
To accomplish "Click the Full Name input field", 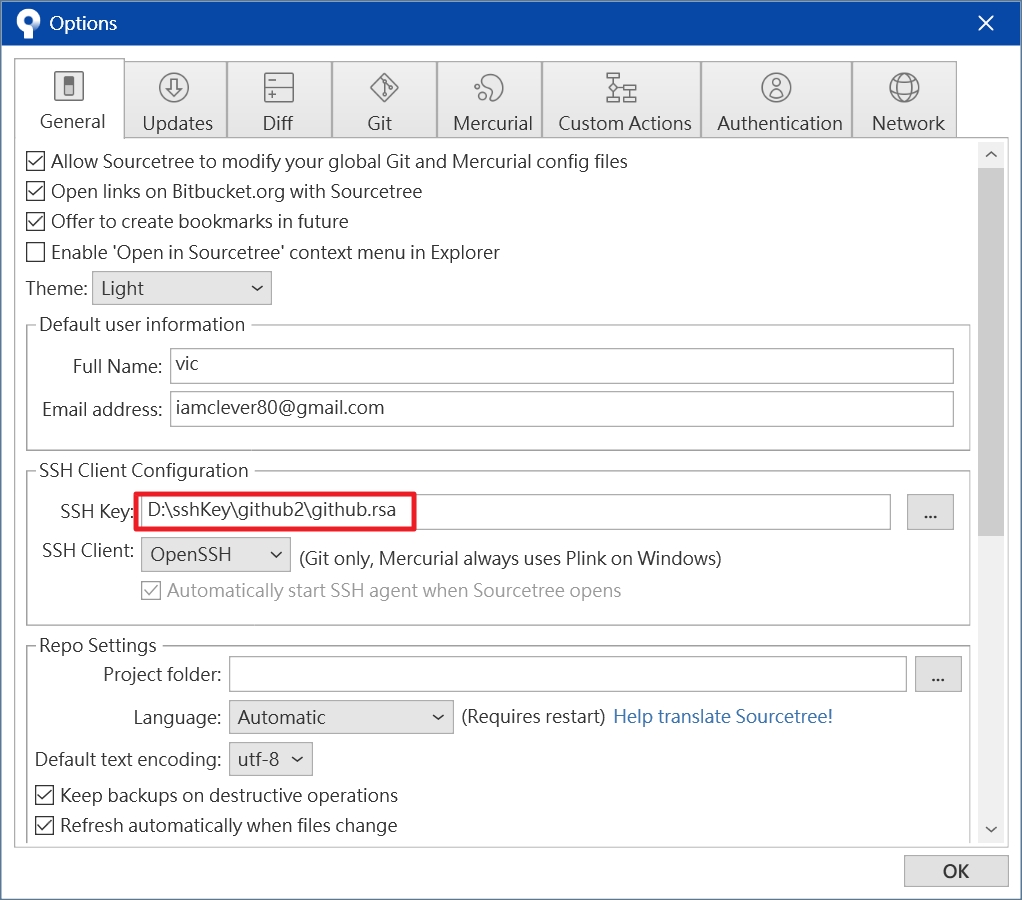I will pyautogui.click(x=561, y=366).
